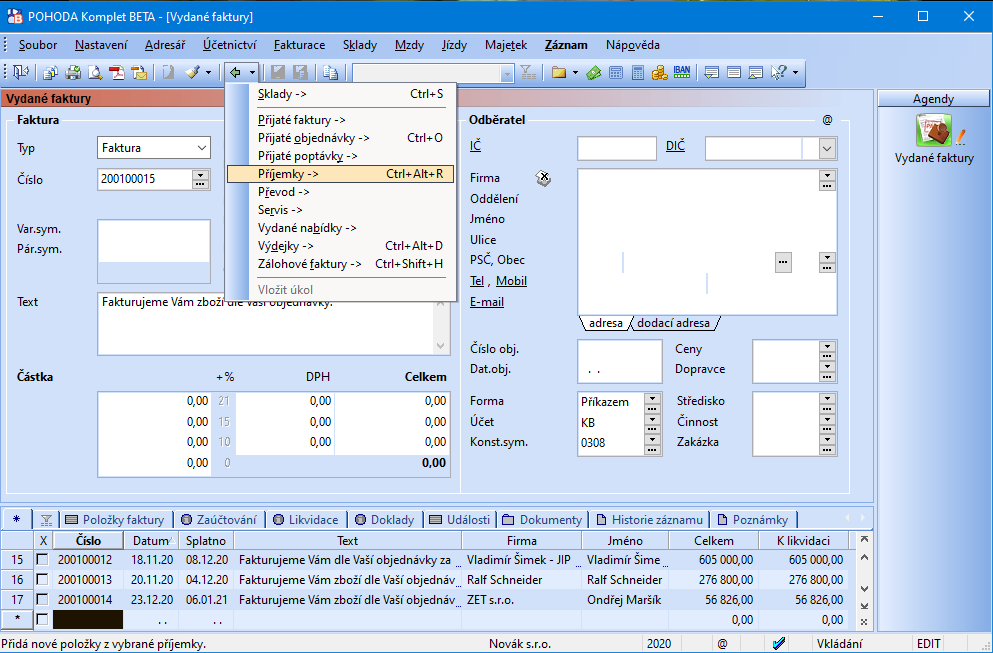Click the filter icon beside Položky faktury tab
This screenshot has width=993, height=653.
coord(46,520)
